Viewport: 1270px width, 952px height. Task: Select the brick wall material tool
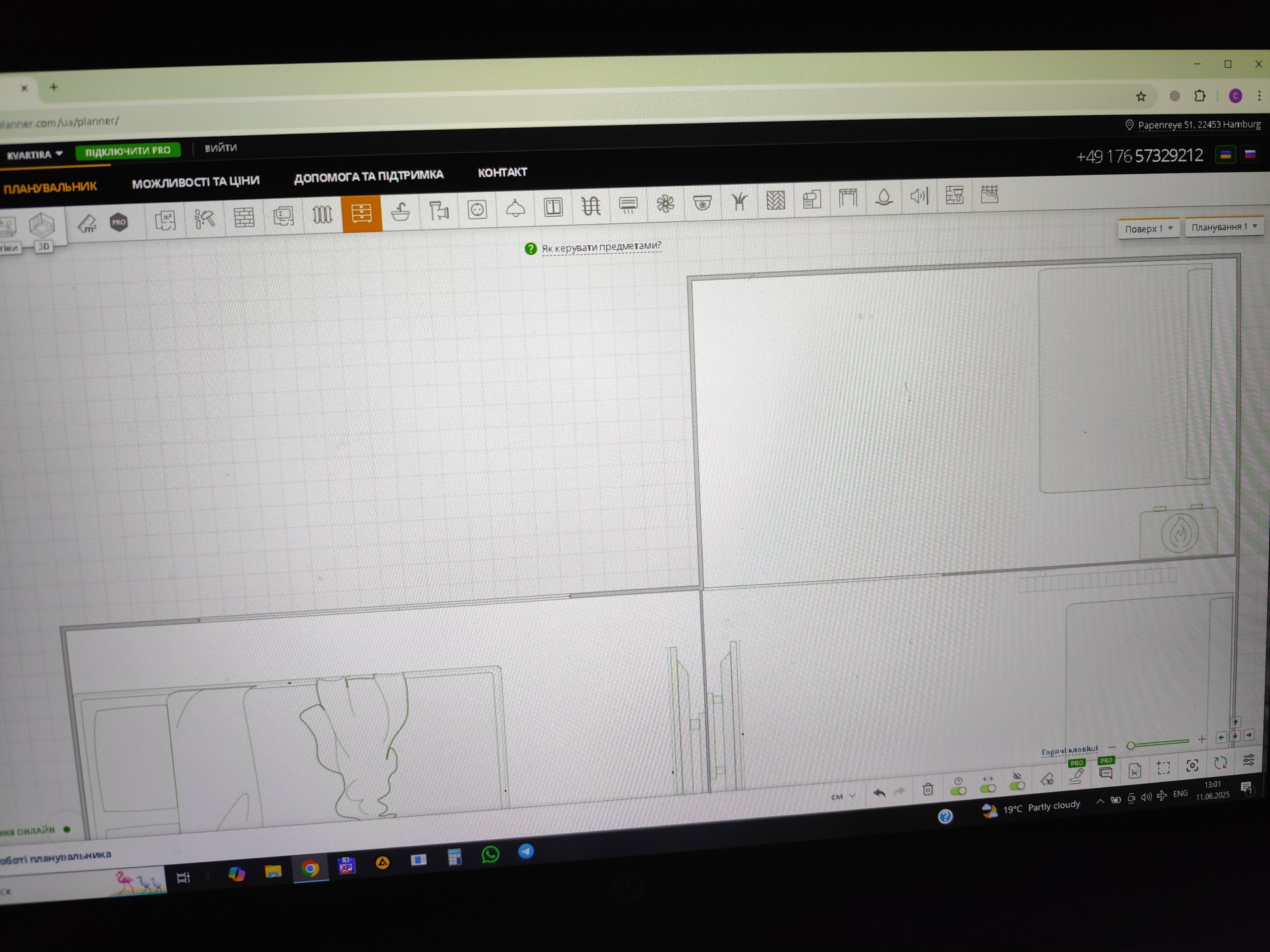(x=244, y=218)
